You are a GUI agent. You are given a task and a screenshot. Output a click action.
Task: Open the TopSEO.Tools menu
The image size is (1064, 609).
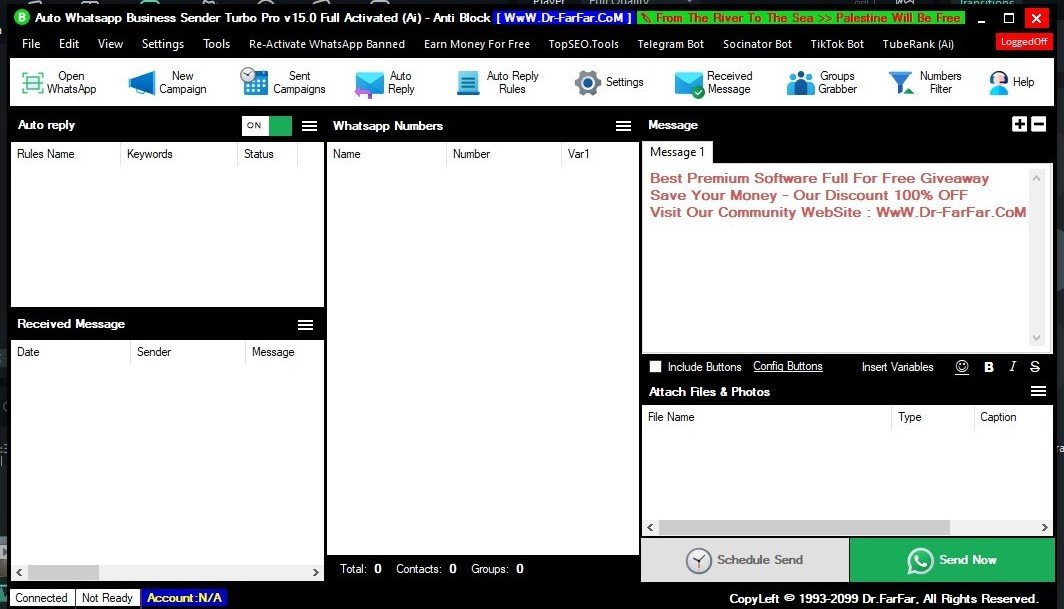(x=584, y=44)
